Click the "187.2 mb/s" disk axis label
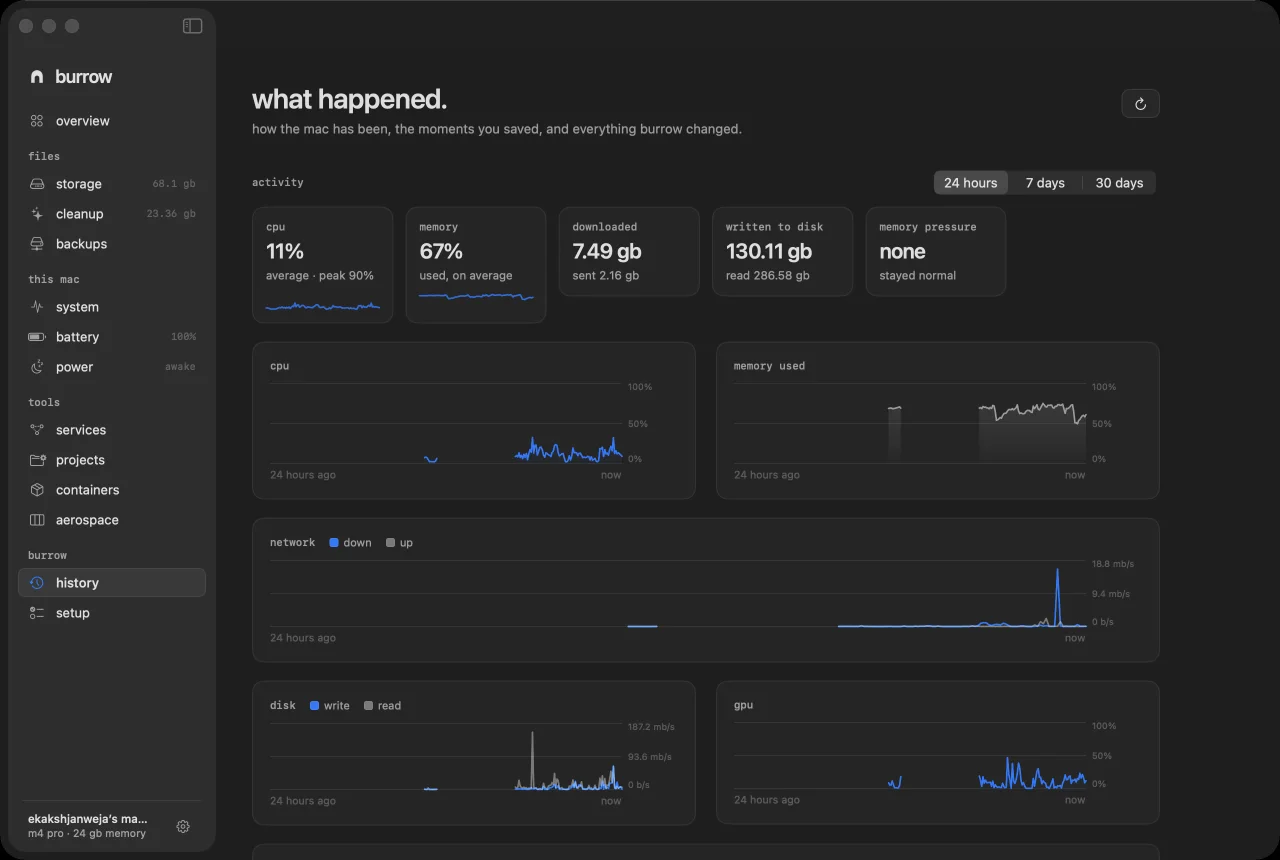This screenshot has width=1280, height=860. point(652,727)
